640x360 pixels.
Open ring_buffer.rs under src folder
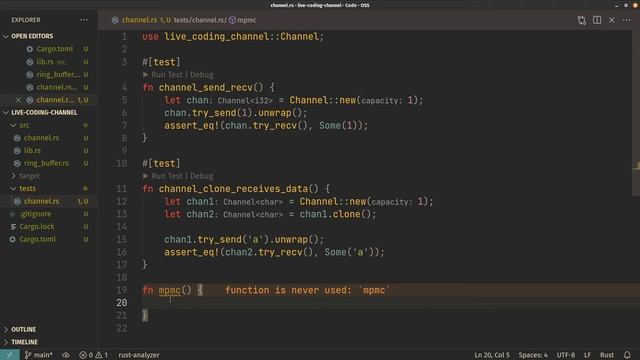point(46,163)
